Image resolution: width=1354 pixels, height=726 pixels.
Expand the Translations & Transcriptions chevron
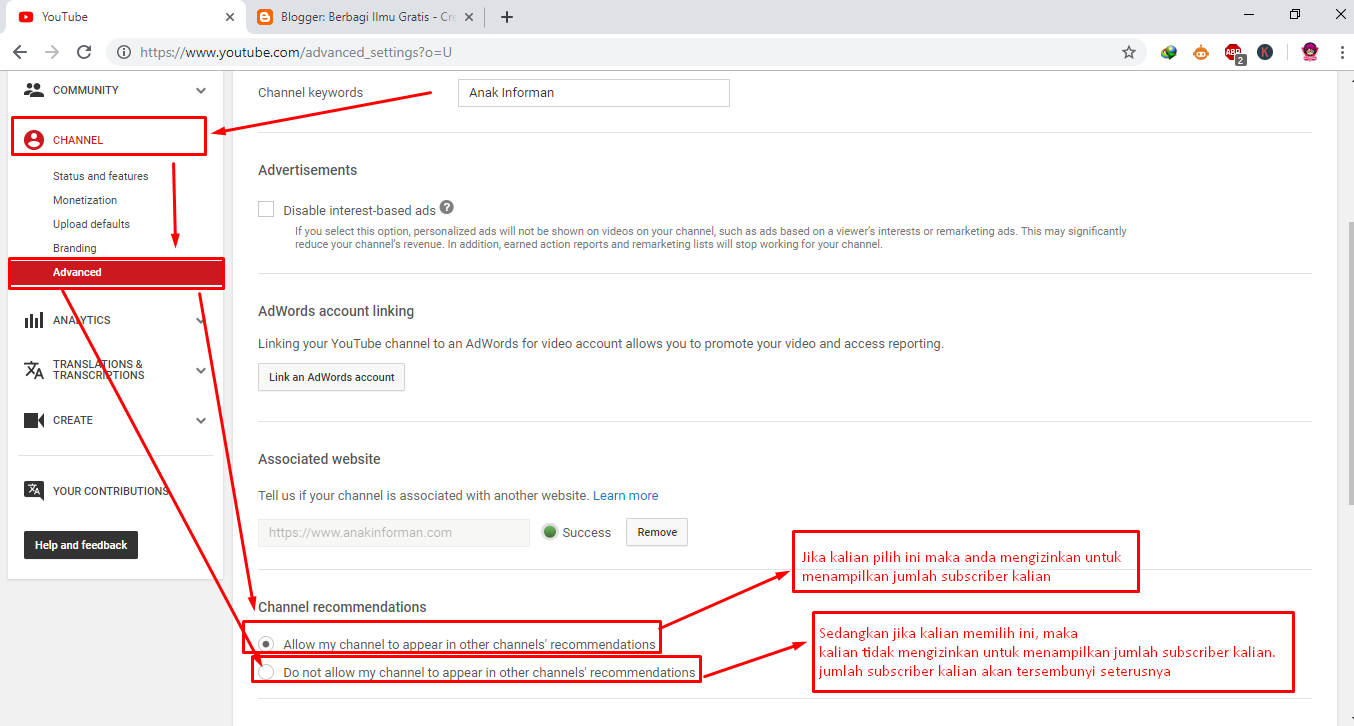201,370
